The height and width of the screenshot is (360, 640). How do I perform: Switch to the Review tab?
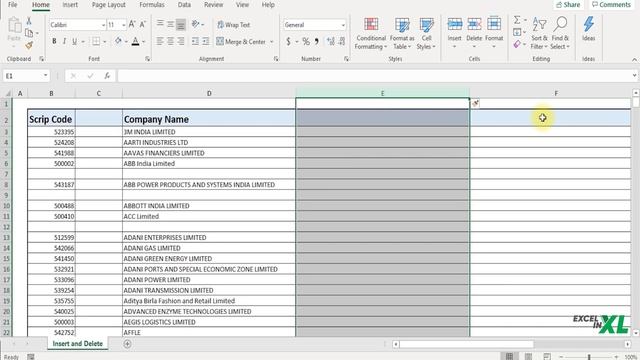pyautogui.click(x=213, y=5)
